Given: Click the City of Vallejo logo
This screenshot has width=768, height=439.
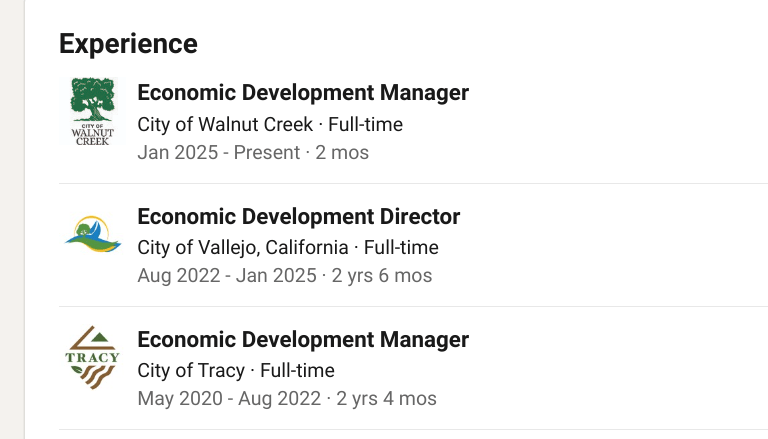Looking at the screenshot, I should 93,235.
